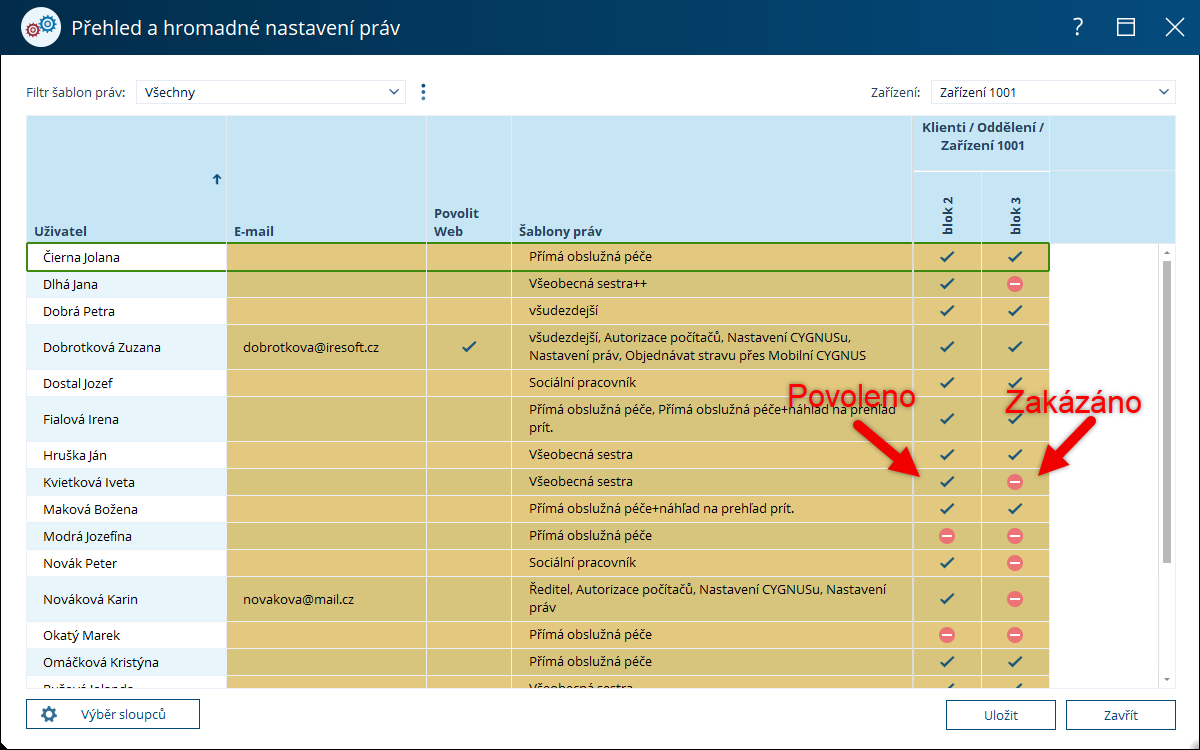Select user Omáčková Kristýna
Screen dimensions: 1200x750
[101, 662]
